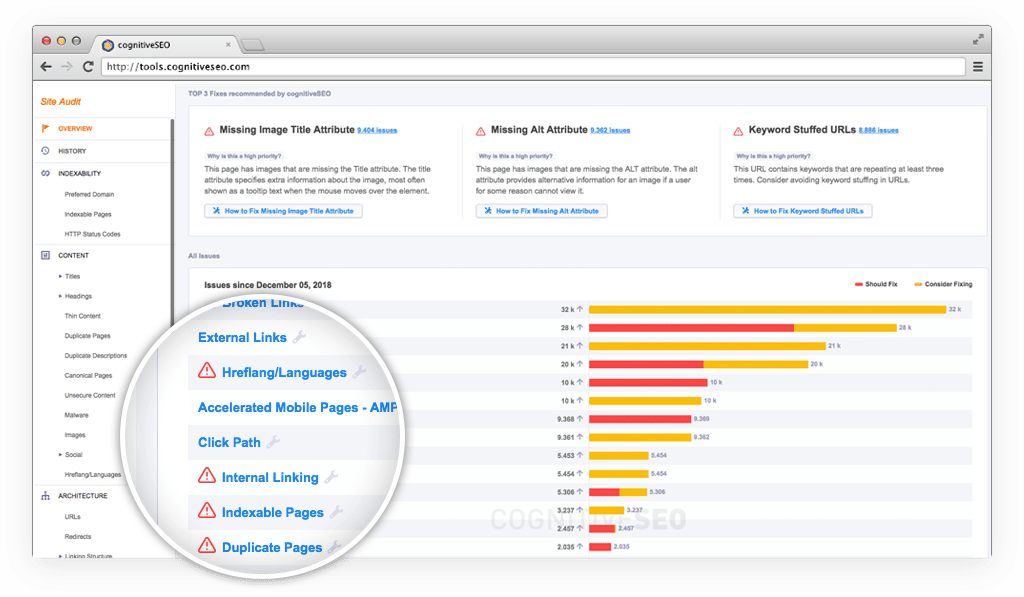
Task: Open the Overview menu item
Action: (75, 129)
